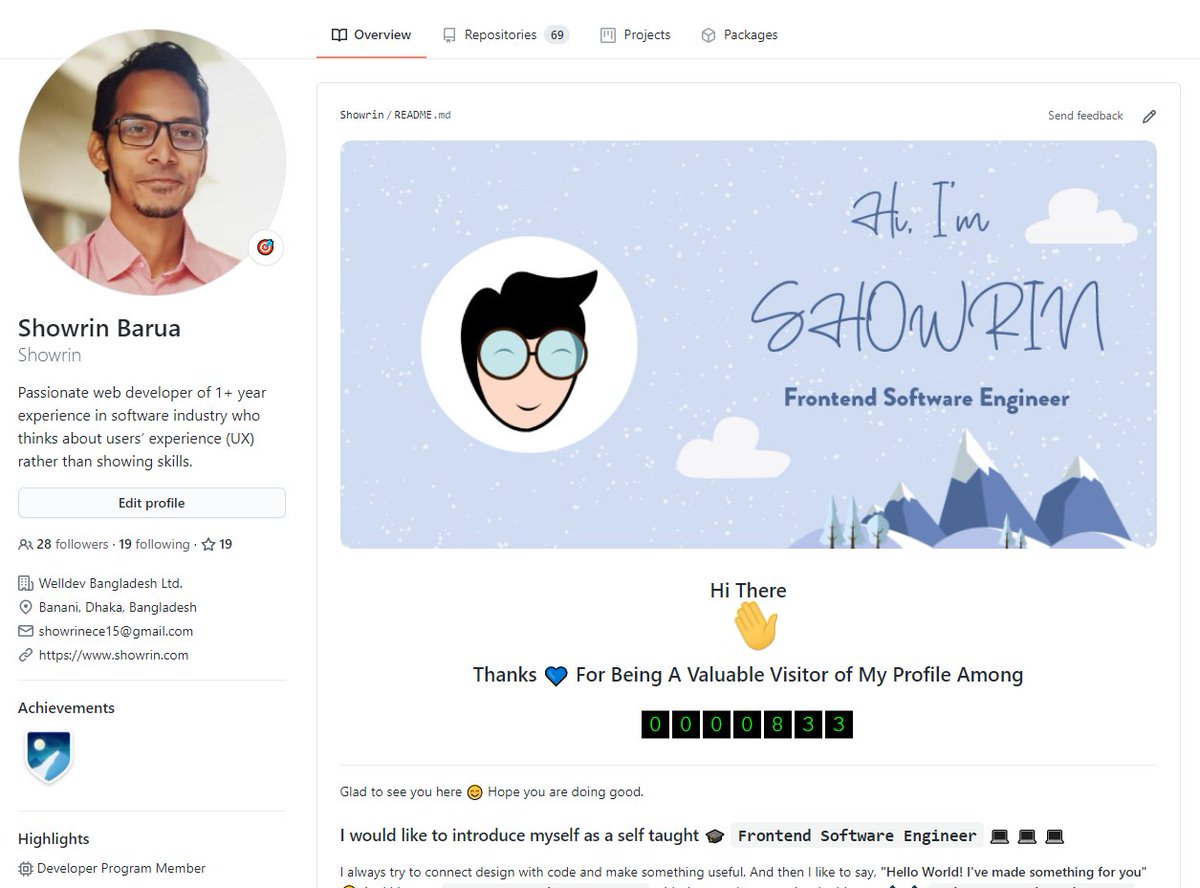Click the Achievements shield badge

[x=48, y=758]
